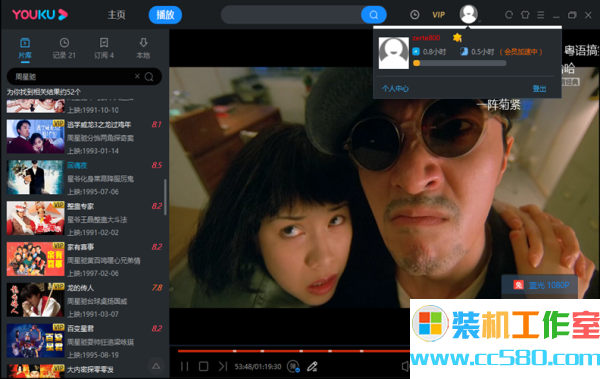
Task: Open the 主页 home tab
Action: (117, 15)
